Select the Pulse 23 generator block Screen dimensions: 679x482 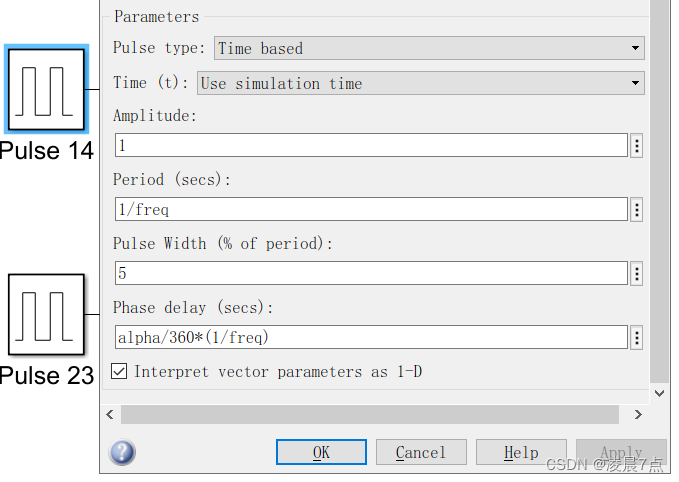click(48, 314)
